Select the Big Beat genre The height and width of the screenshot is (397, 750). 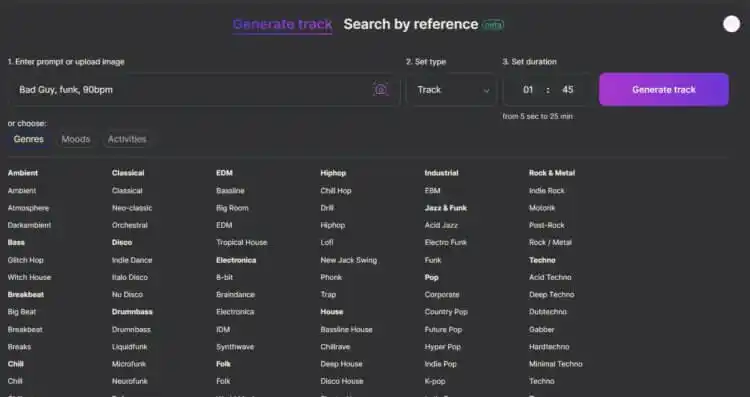click(x=22, y=312)
